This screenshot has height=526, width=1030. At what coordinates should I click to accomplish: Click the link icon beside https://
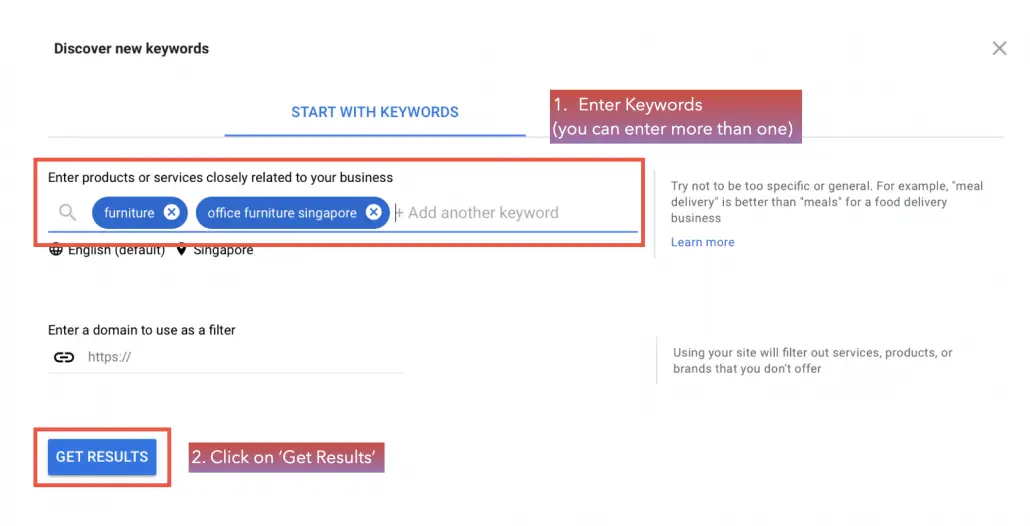point(64,357)
